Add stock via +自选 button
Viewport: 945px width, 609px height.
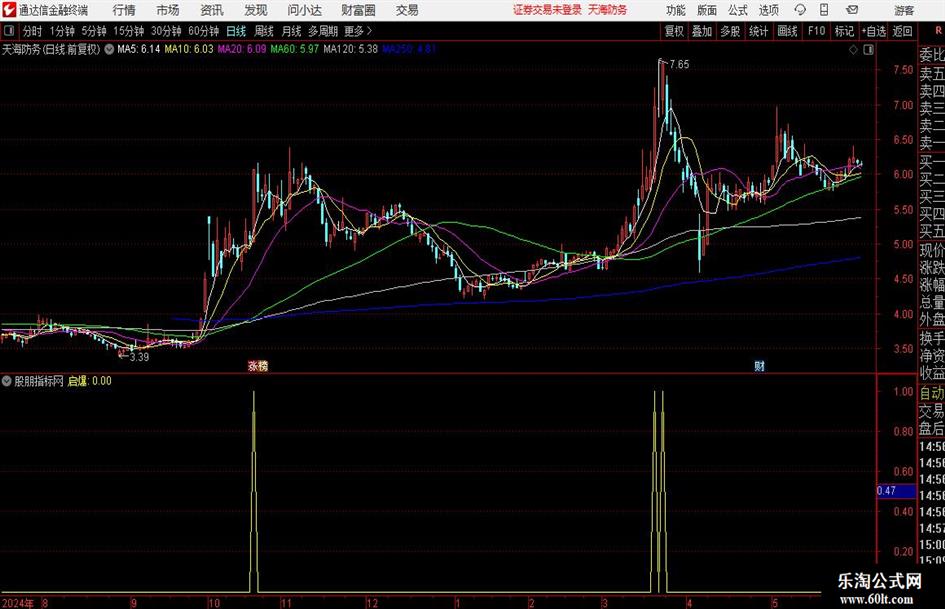(873, 31)
